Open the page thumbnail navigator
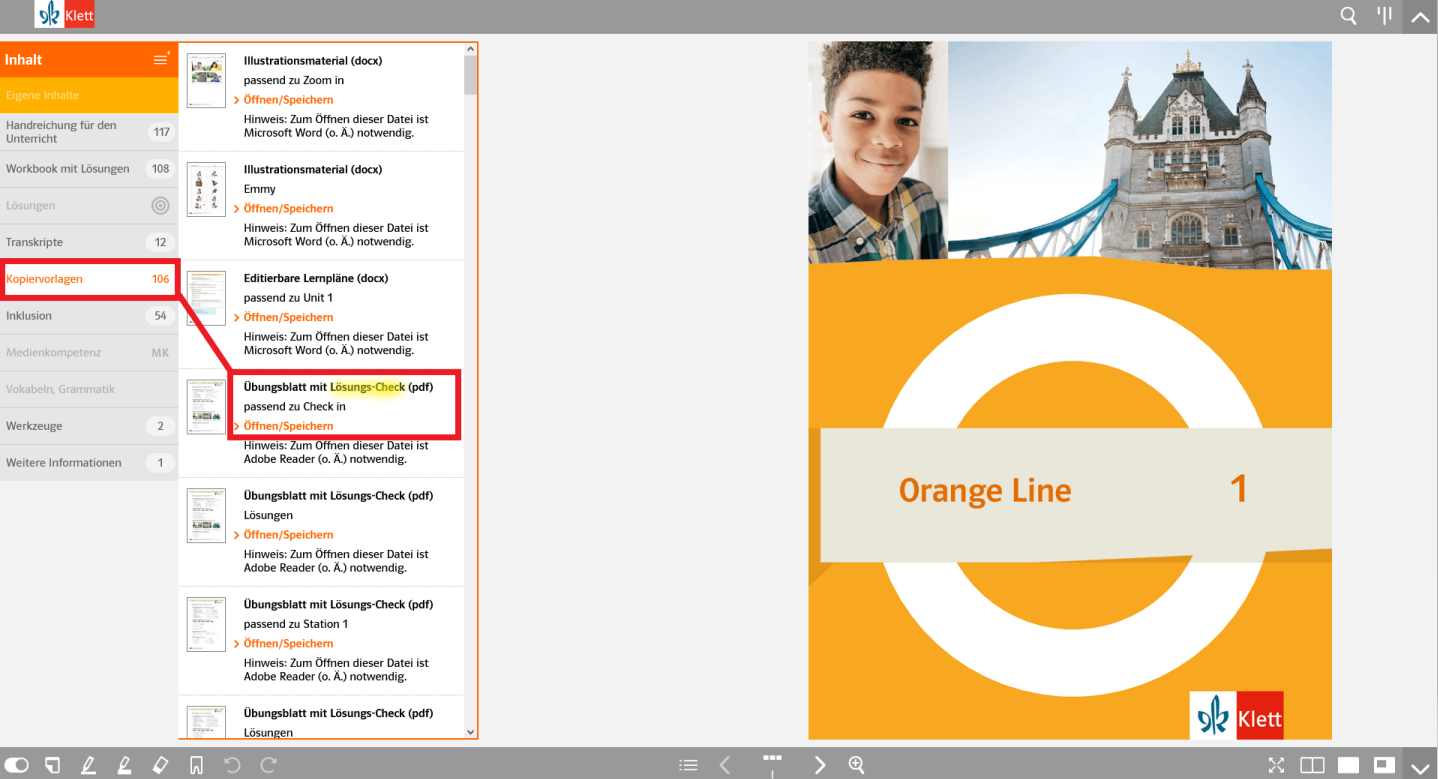The height and width of the screenshot is (779, 1438). pos(772,764)
